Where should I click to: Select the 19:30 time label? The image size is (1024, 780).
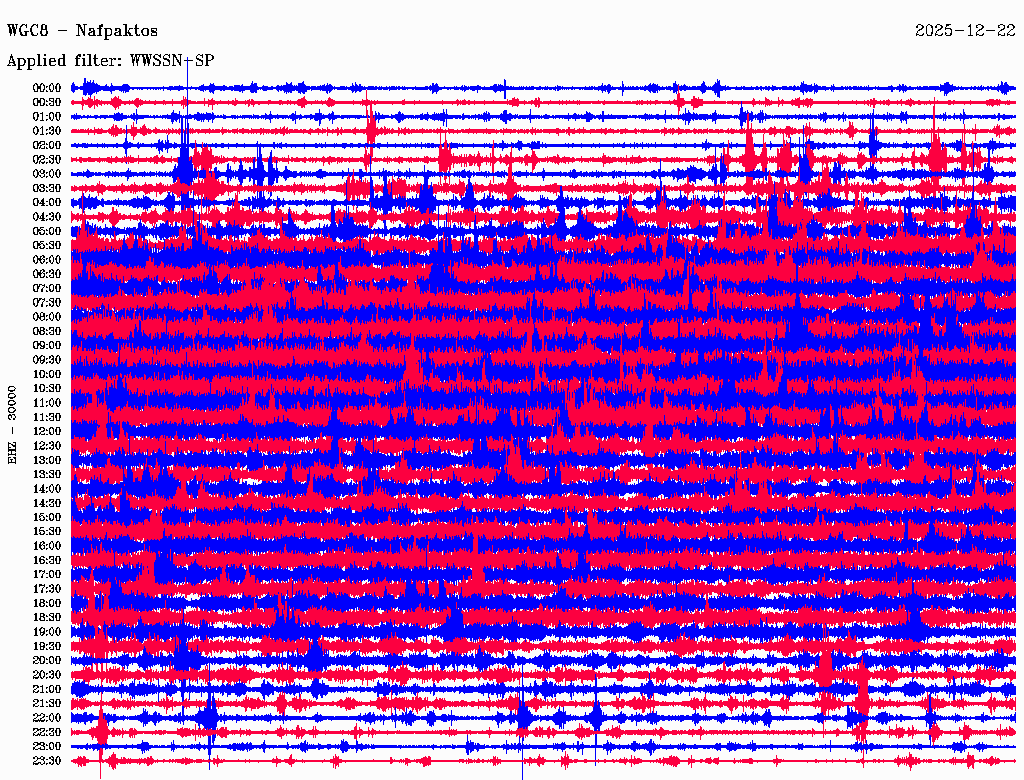(x=47, y=646)
